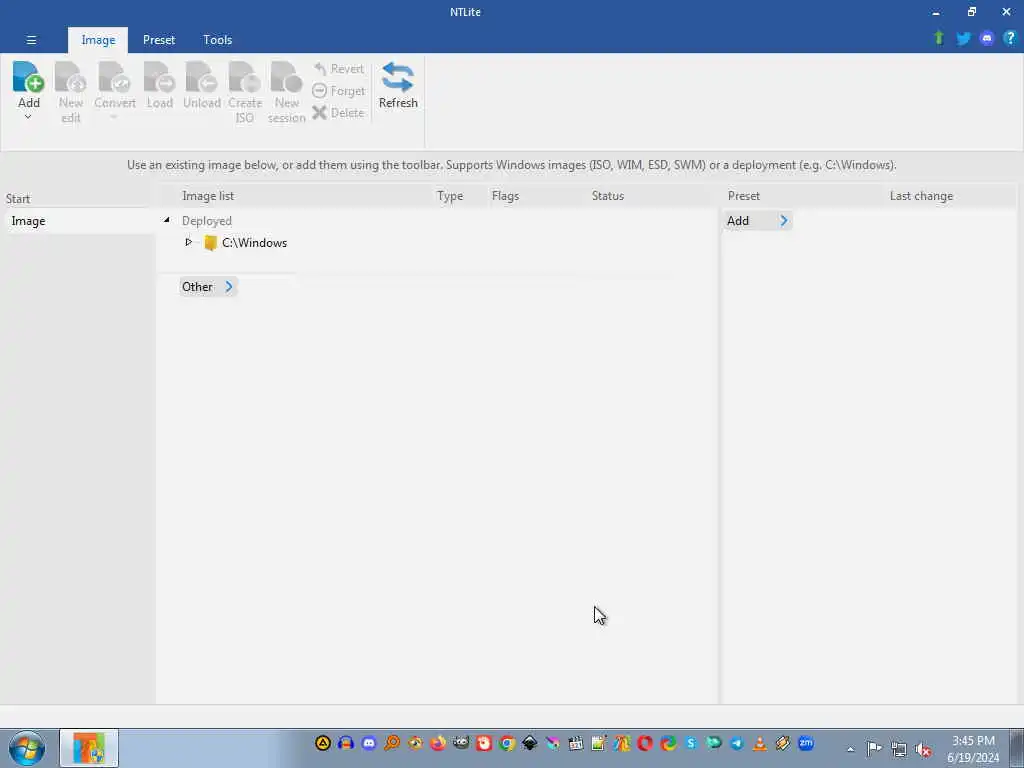Click the Add image toolbar icon

coord(28,78)
